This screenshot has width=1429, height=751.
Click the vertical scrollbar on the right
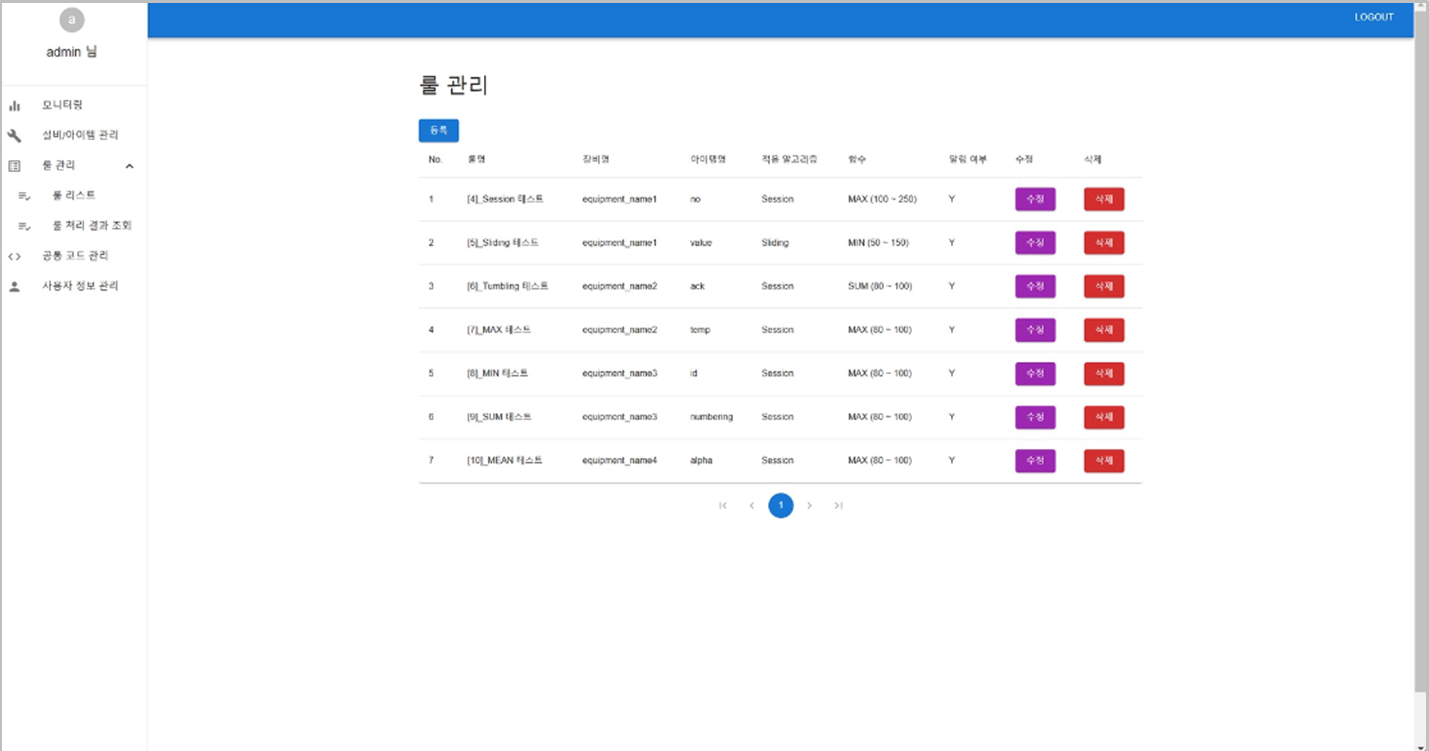tap(1421, 350)
